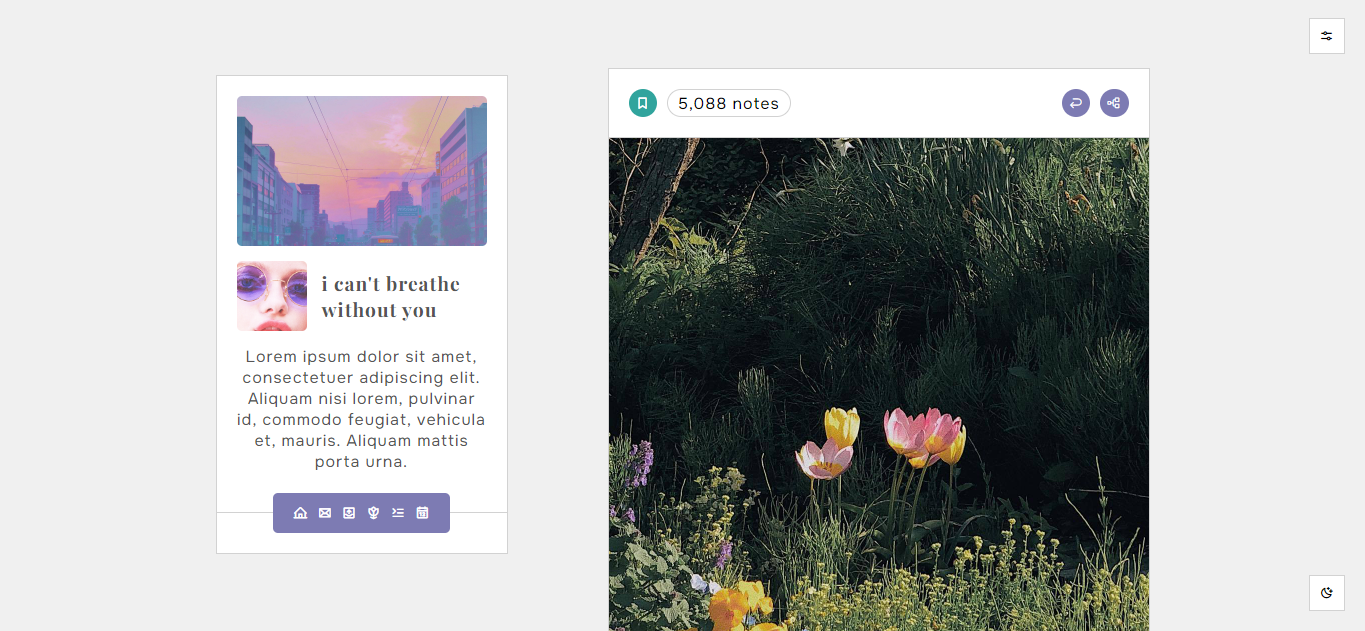Open the tulip garden photo post
Screen dimensions: 1365x631
pos(879,384)
